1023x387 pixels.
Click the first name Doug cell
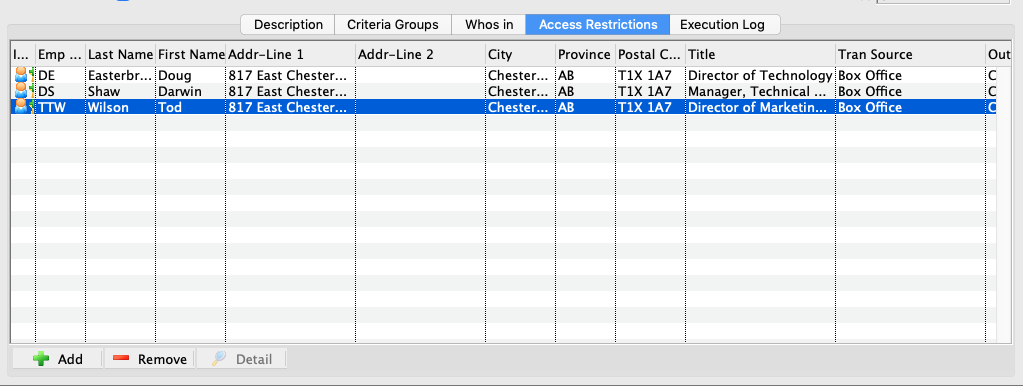(191, 76)
